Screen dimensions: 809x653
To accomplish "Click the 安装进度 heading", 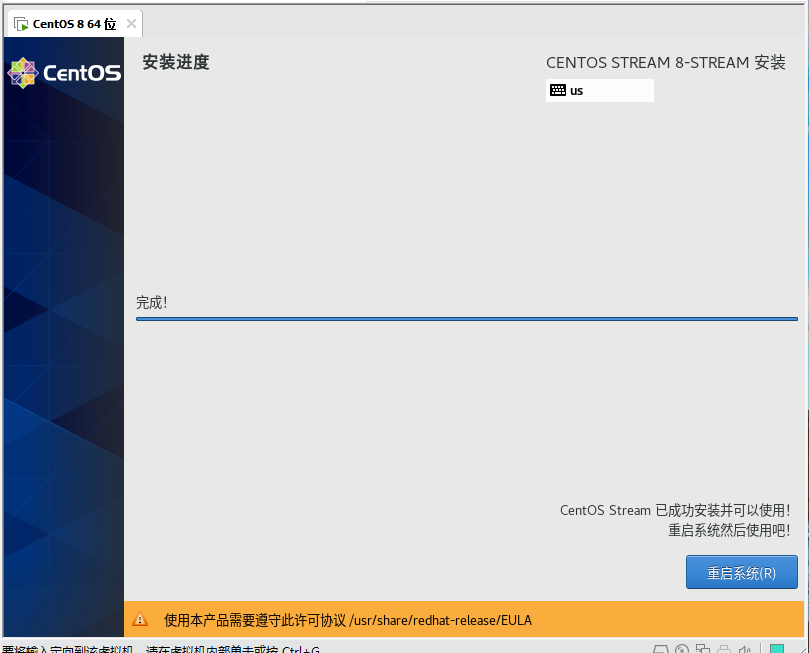I will 175,62.
